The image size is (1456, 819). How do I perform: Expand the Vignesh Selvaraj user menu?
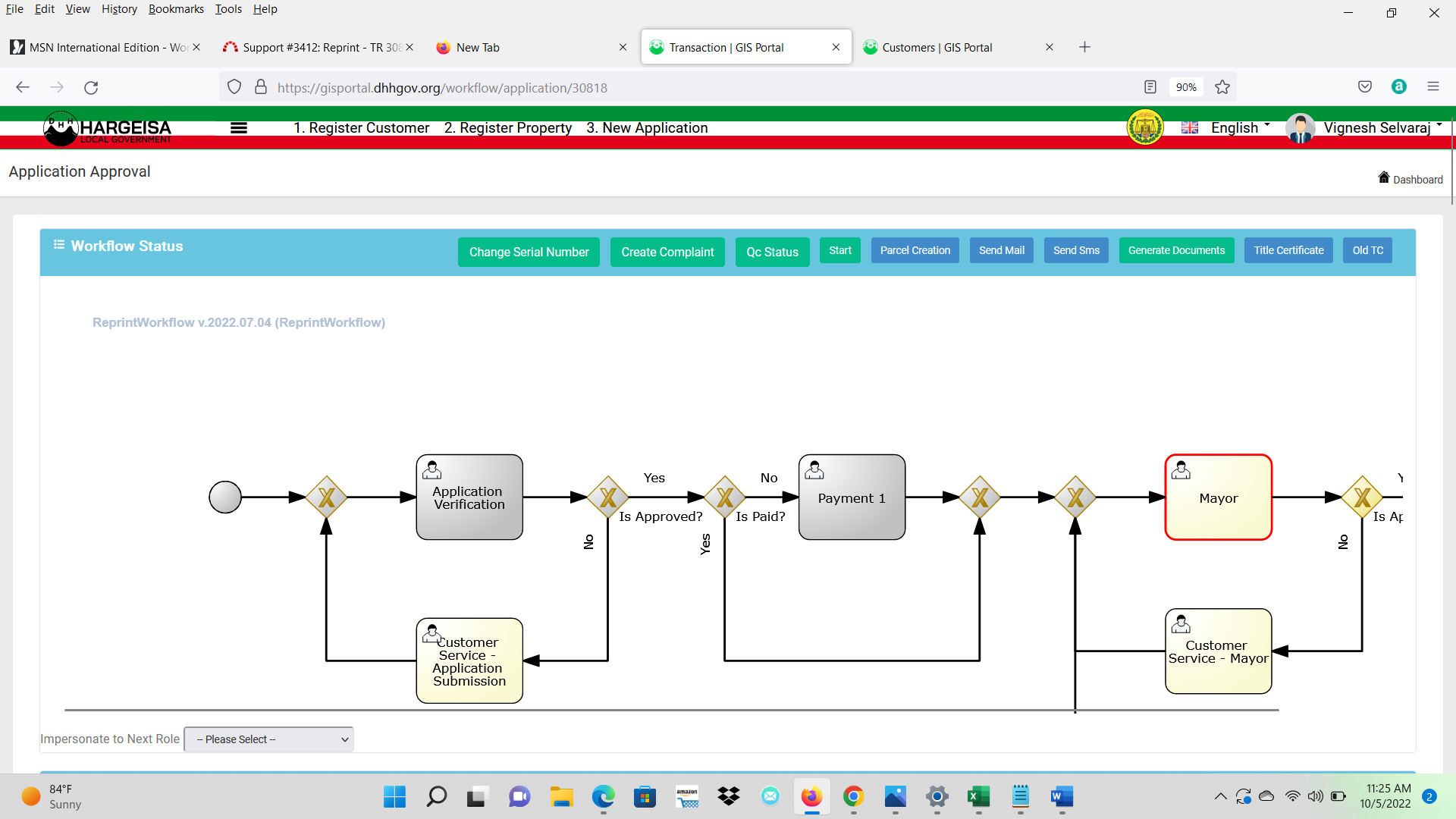coord(1382,128)
